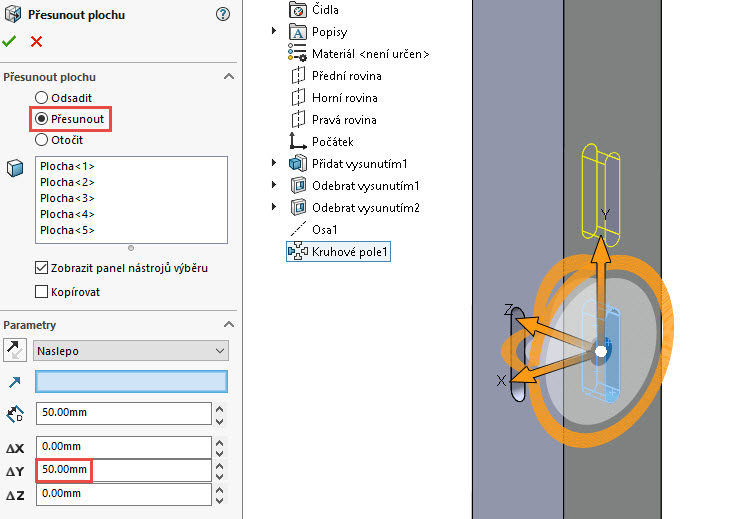Click the distance field showing 50.00mm
Screen dimensions: 750x519
coord(123,413)
